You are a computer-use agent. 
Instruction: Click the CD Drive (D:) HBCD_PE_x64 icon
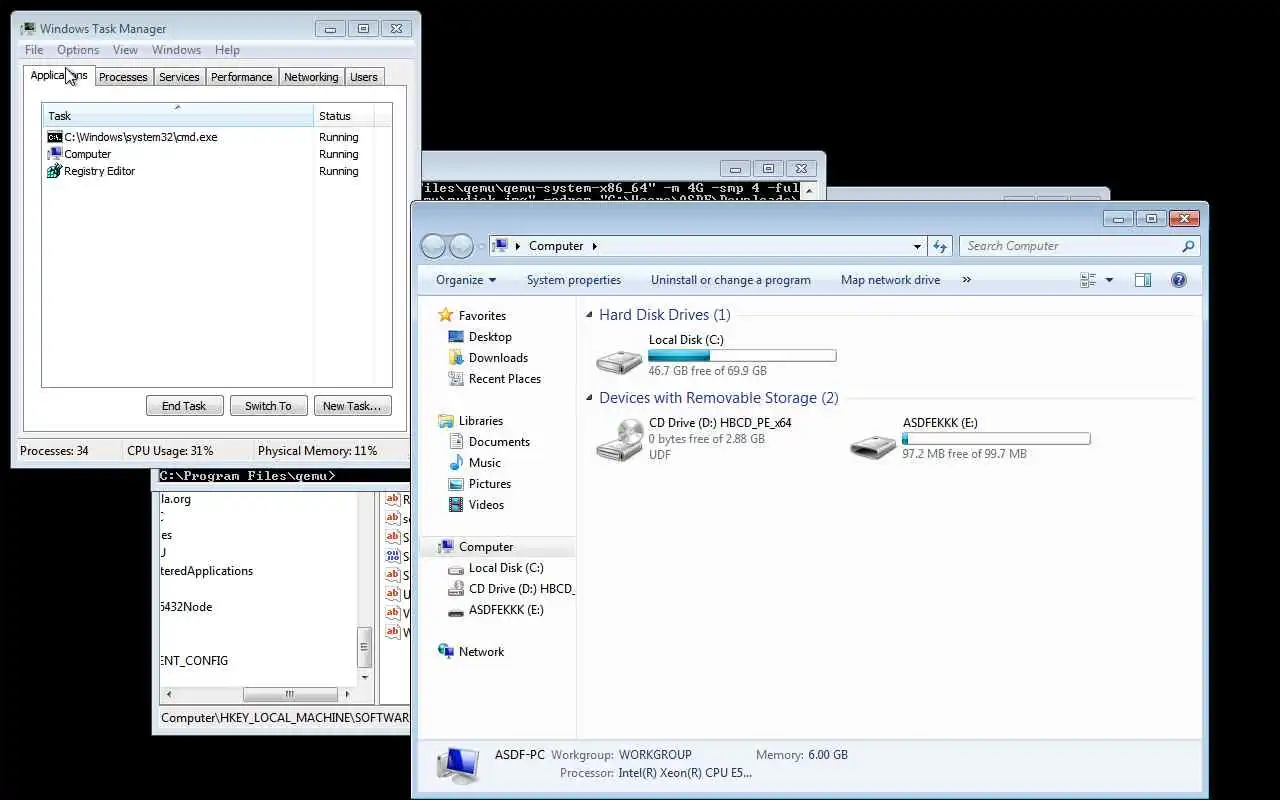point(620,440)
